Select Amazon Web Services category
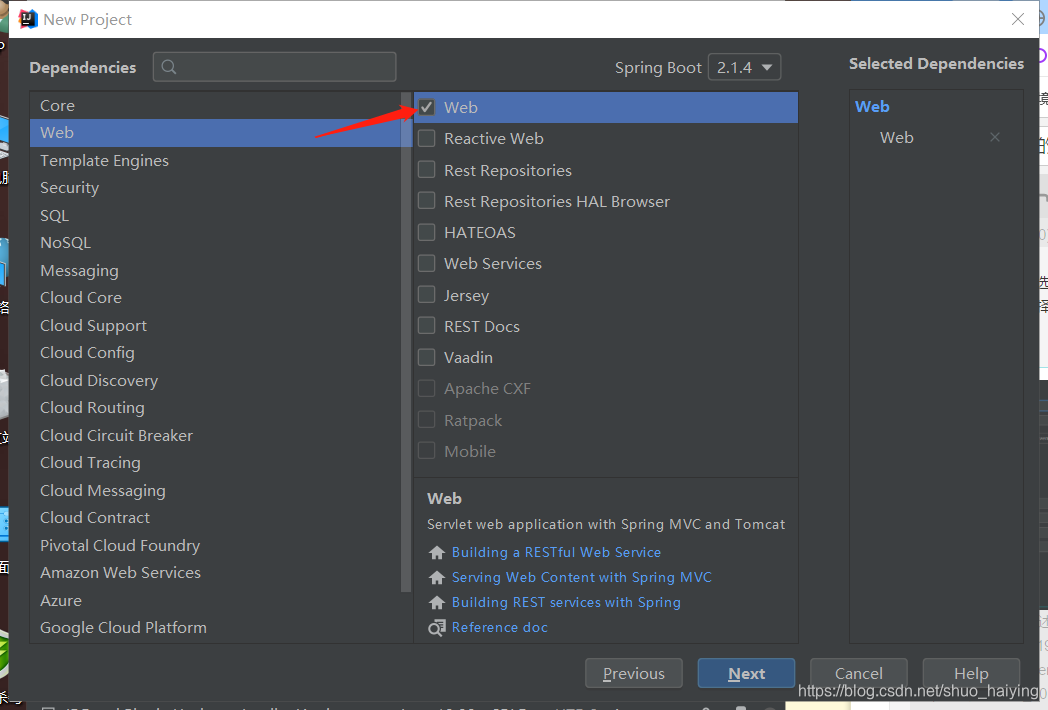The width and height of the screenshot is (1048, 710). 216,572
